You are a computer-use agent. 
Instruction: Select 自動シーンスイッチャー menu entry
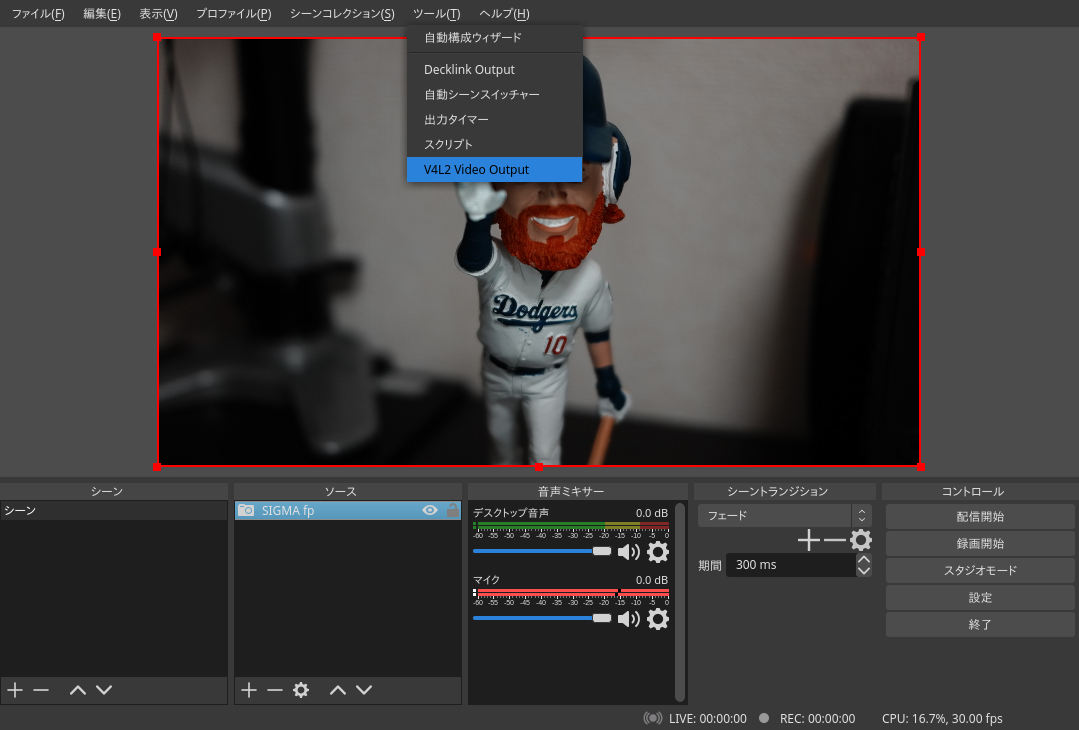(x=495, y=94)
